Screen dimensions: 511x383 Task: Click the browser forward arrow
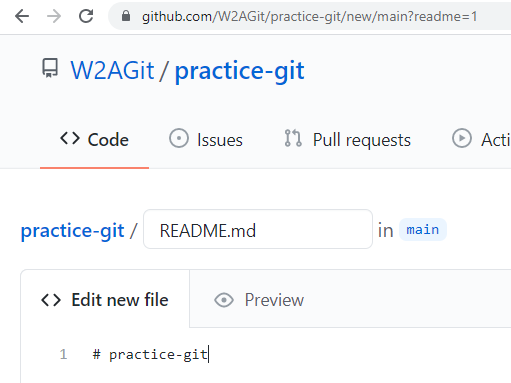tap(54, 16)
